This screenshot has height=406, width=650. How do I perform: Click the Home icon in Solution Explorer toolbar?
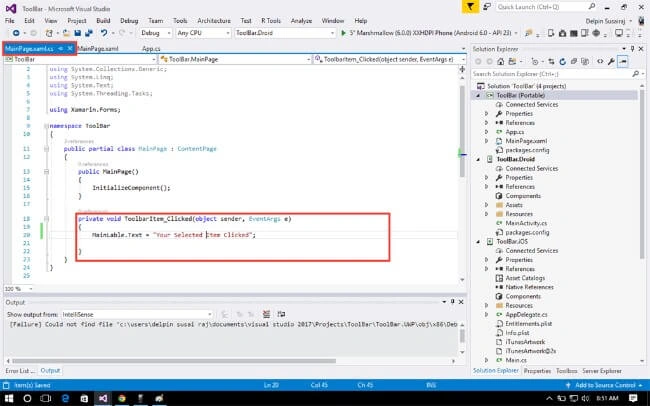501,62
